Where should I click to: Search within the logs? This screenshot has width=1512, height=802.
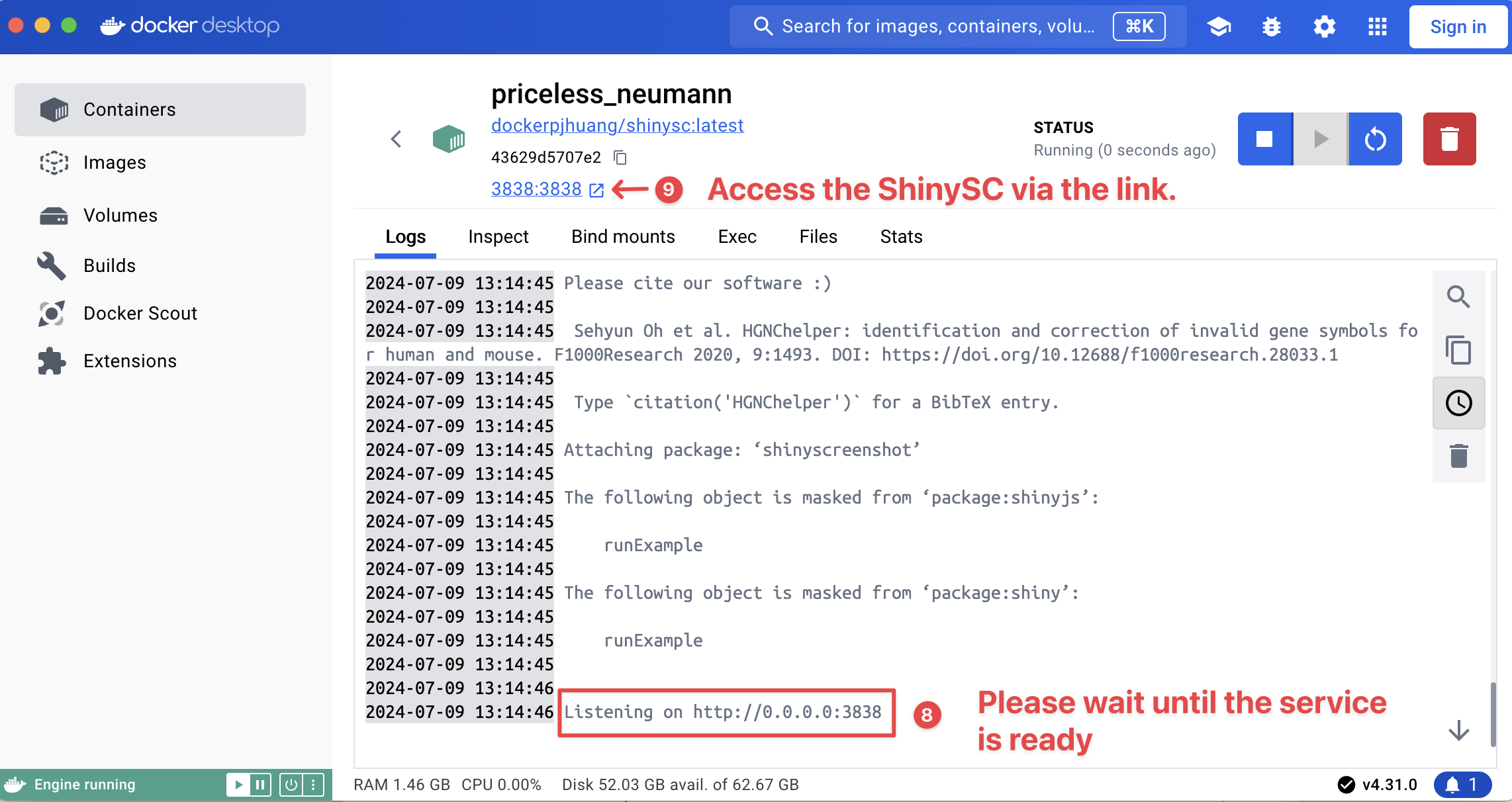(1458, 297)
